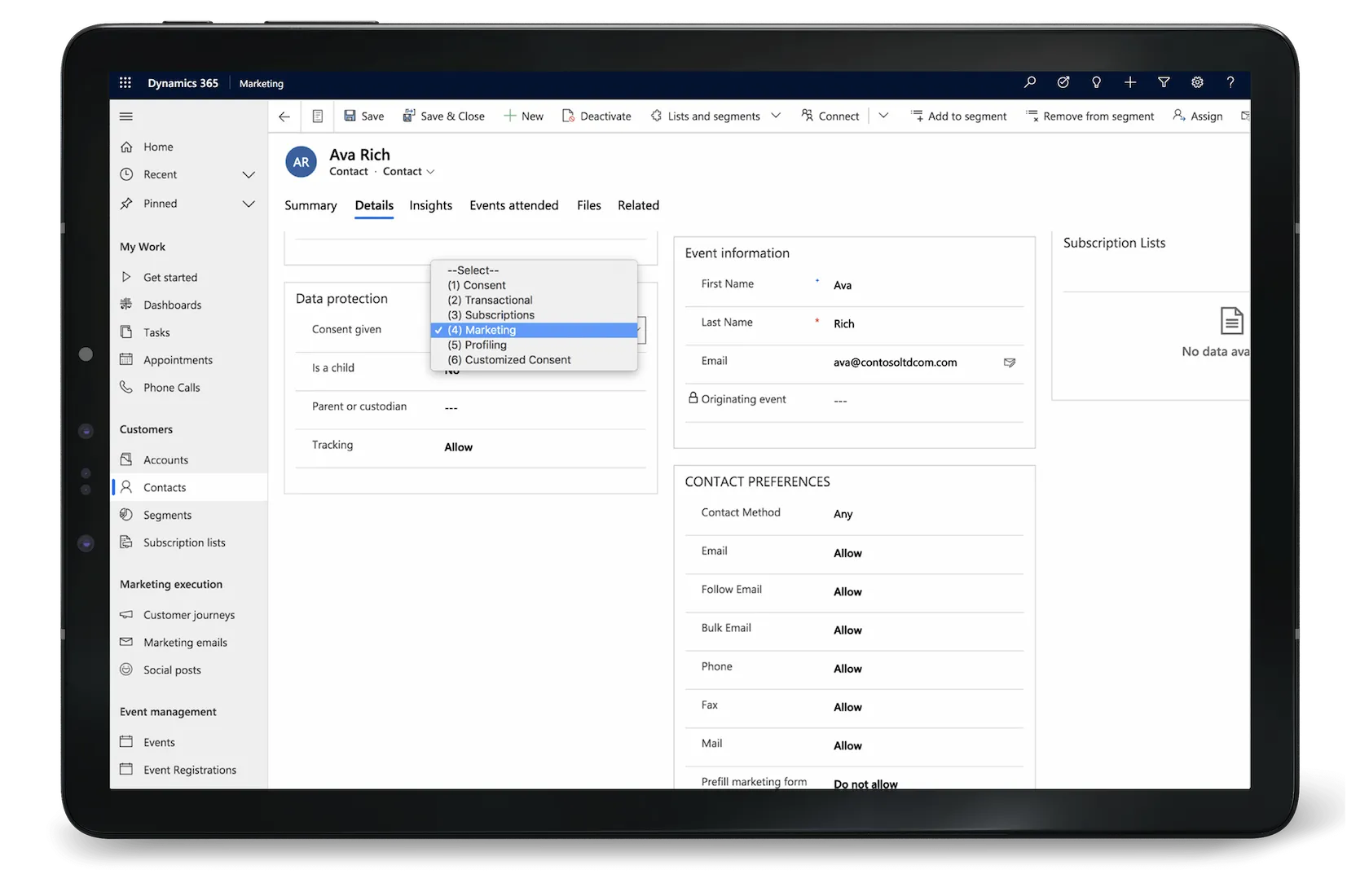
Task: Expand the Pinned section chevron
Action: point(249,204)
